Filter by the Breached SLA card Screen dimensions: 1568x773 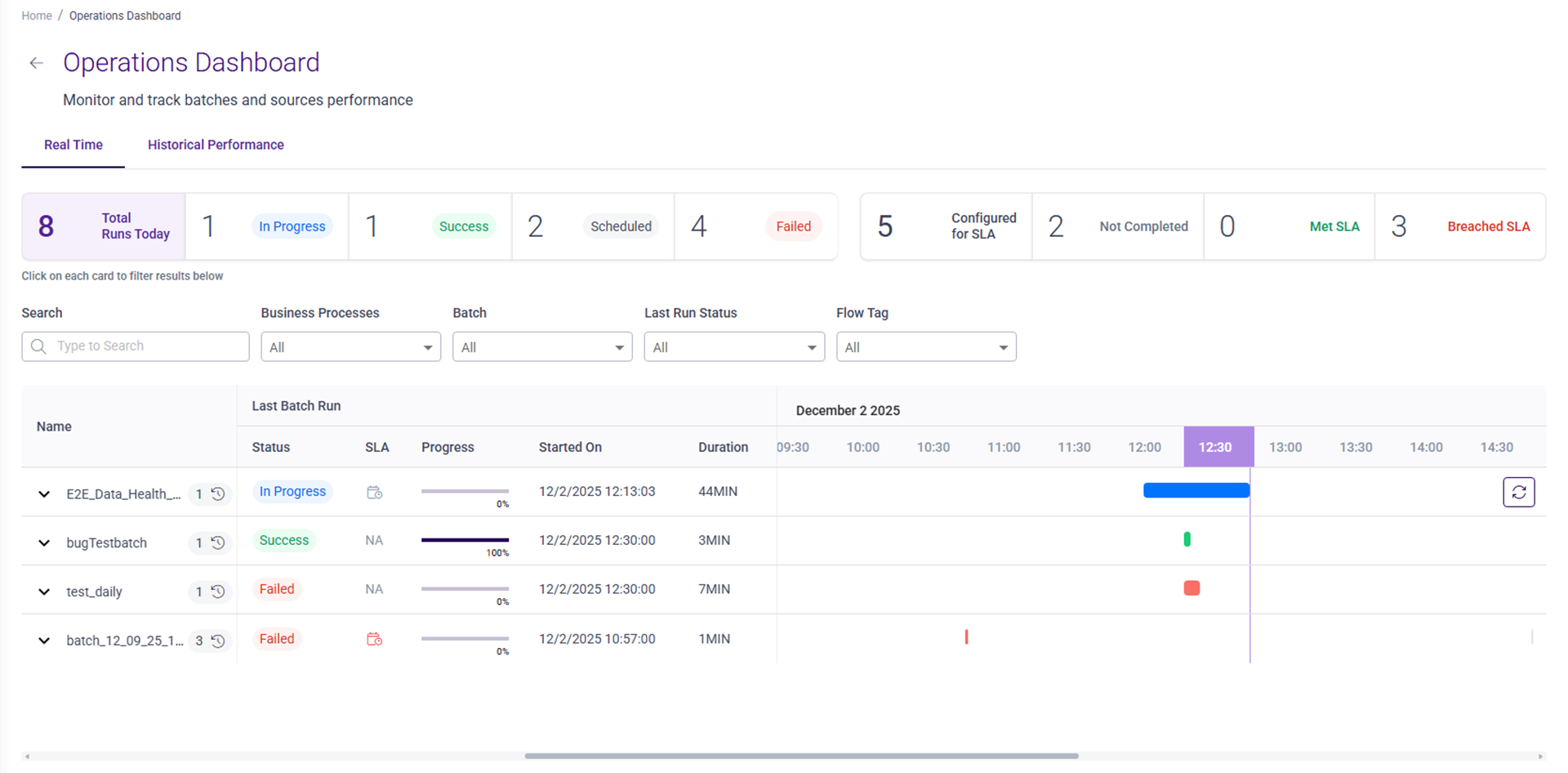pyautogui.click(x=1459, y=226)
